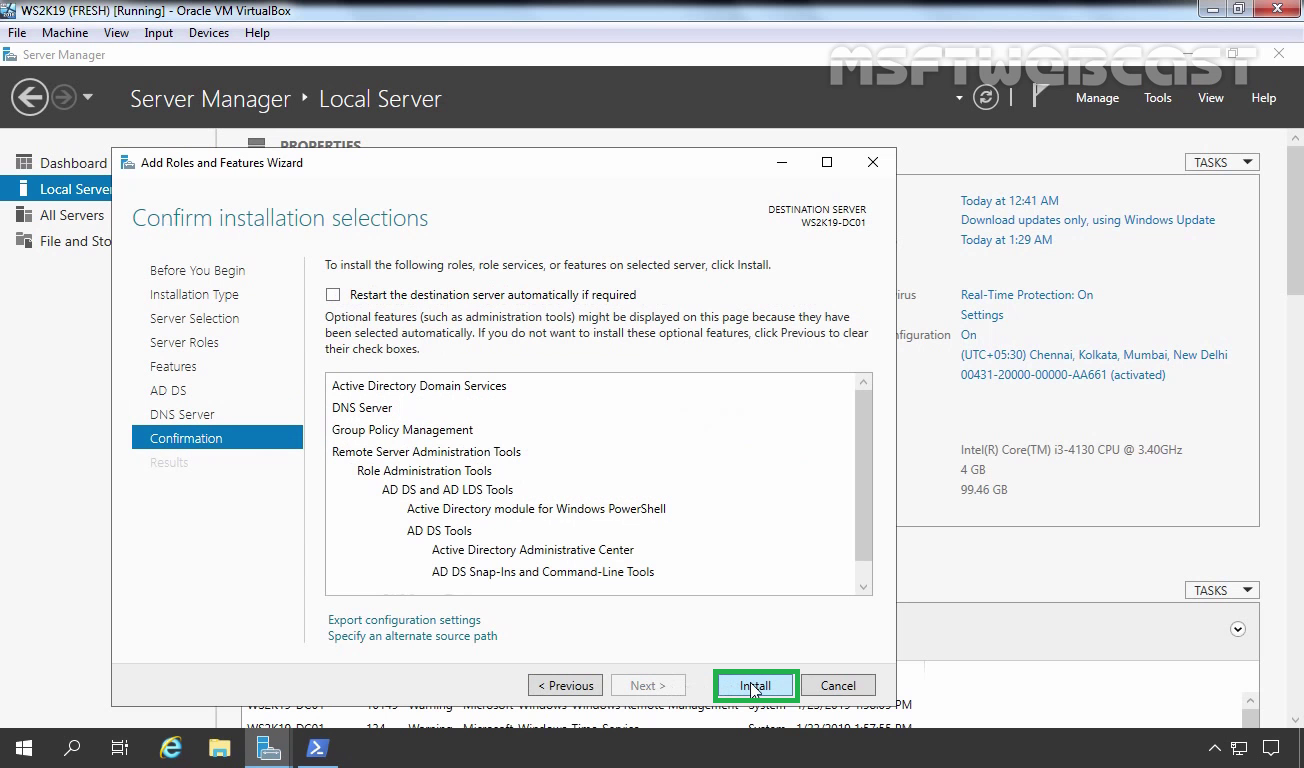This screenshot has width=1304, height=768.
Task: Click the selections list scrollbar thumb
Action: (864, 475)
